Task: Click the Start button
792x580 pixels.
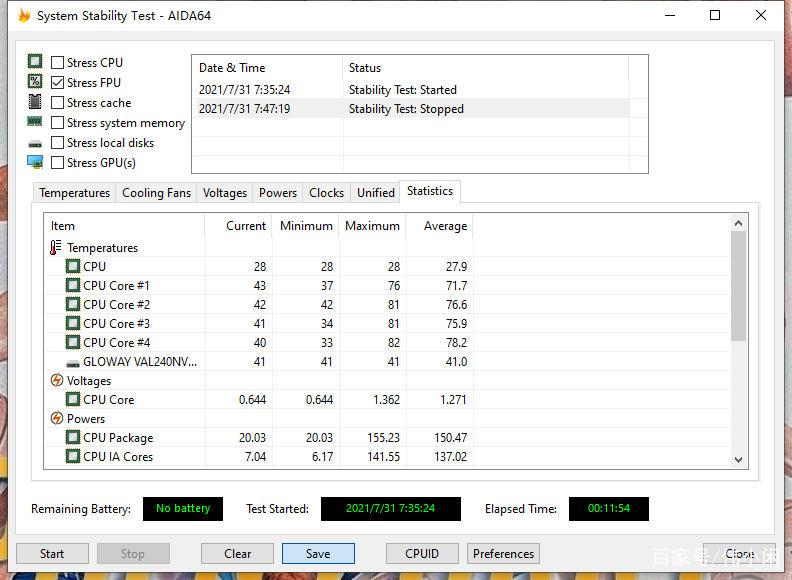Action: 52,553
